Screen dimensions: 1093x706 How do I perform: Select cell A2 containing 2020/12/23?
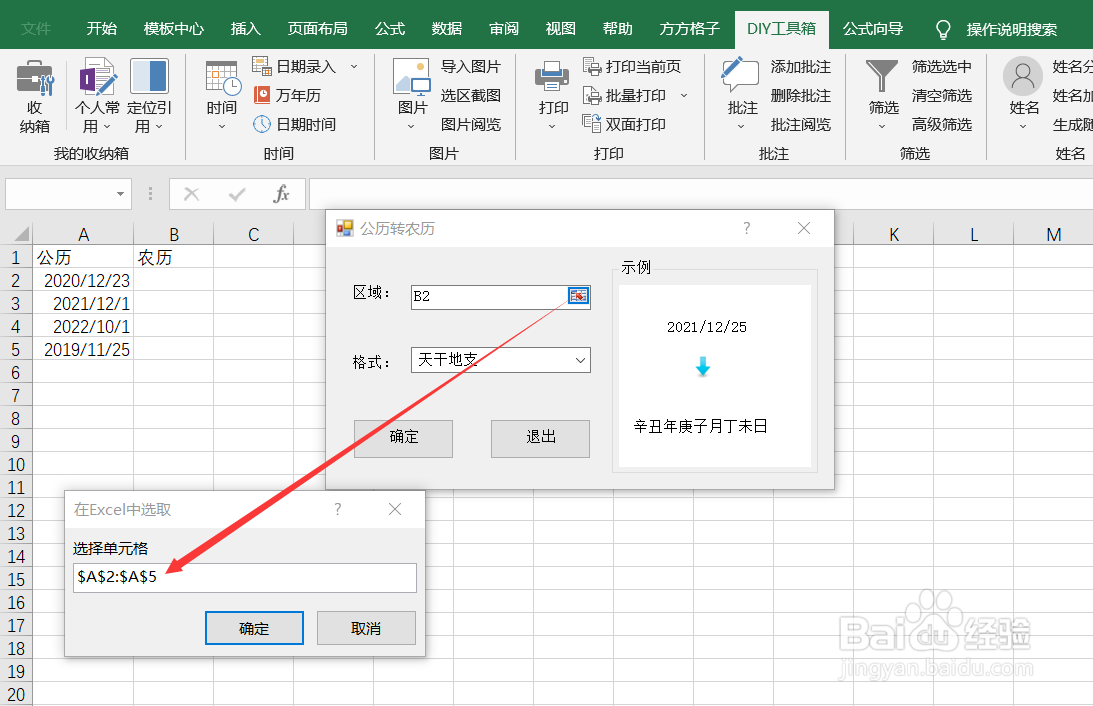coord(83,280)
